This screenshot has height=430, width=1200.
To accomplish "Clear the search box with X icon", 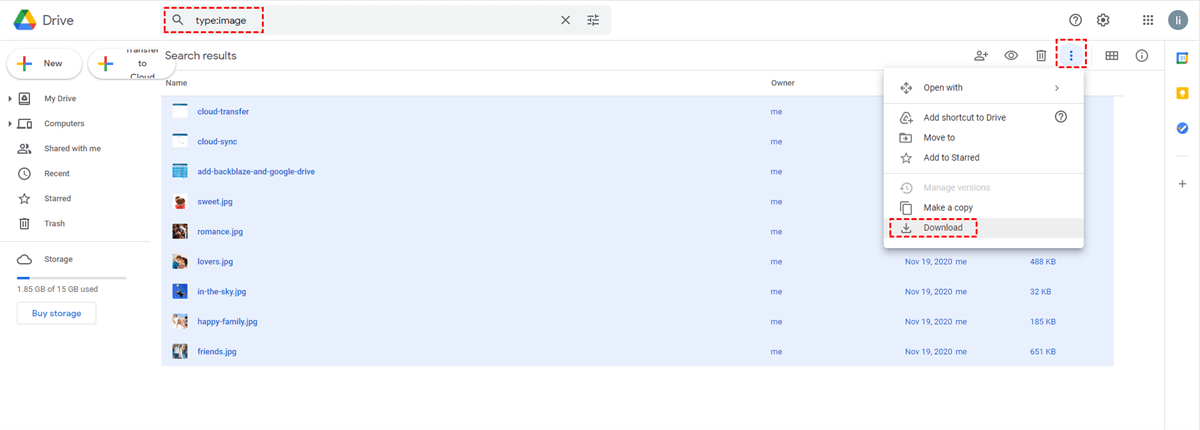I will 565,20.
